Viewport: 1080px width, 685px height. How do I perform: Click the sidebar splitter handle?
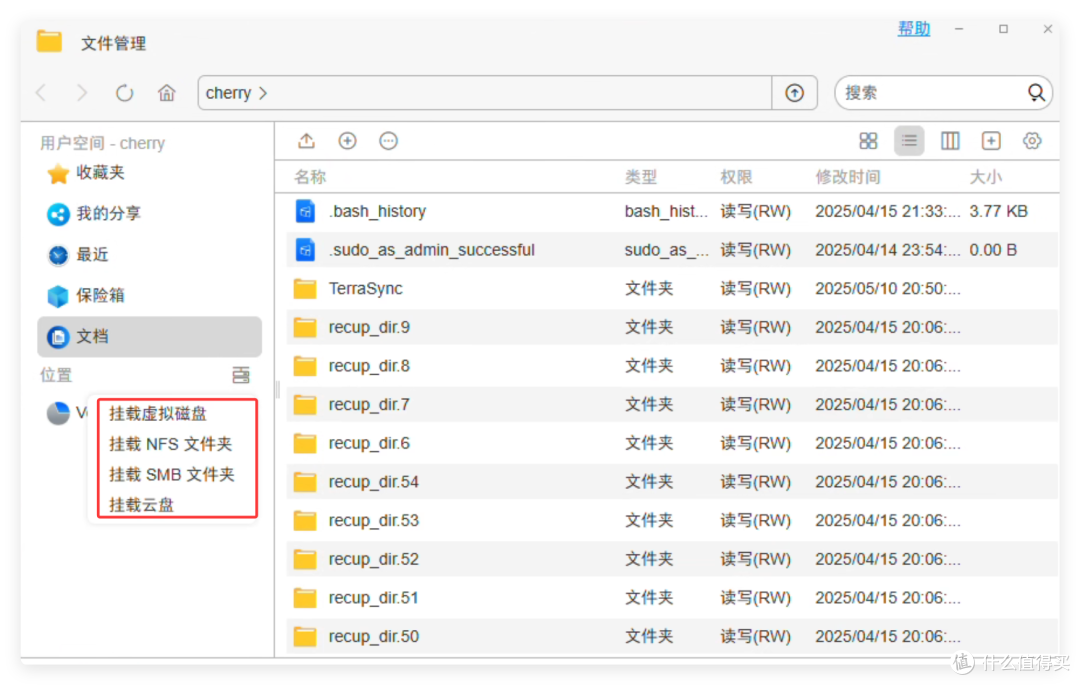(x=278, y=390)
